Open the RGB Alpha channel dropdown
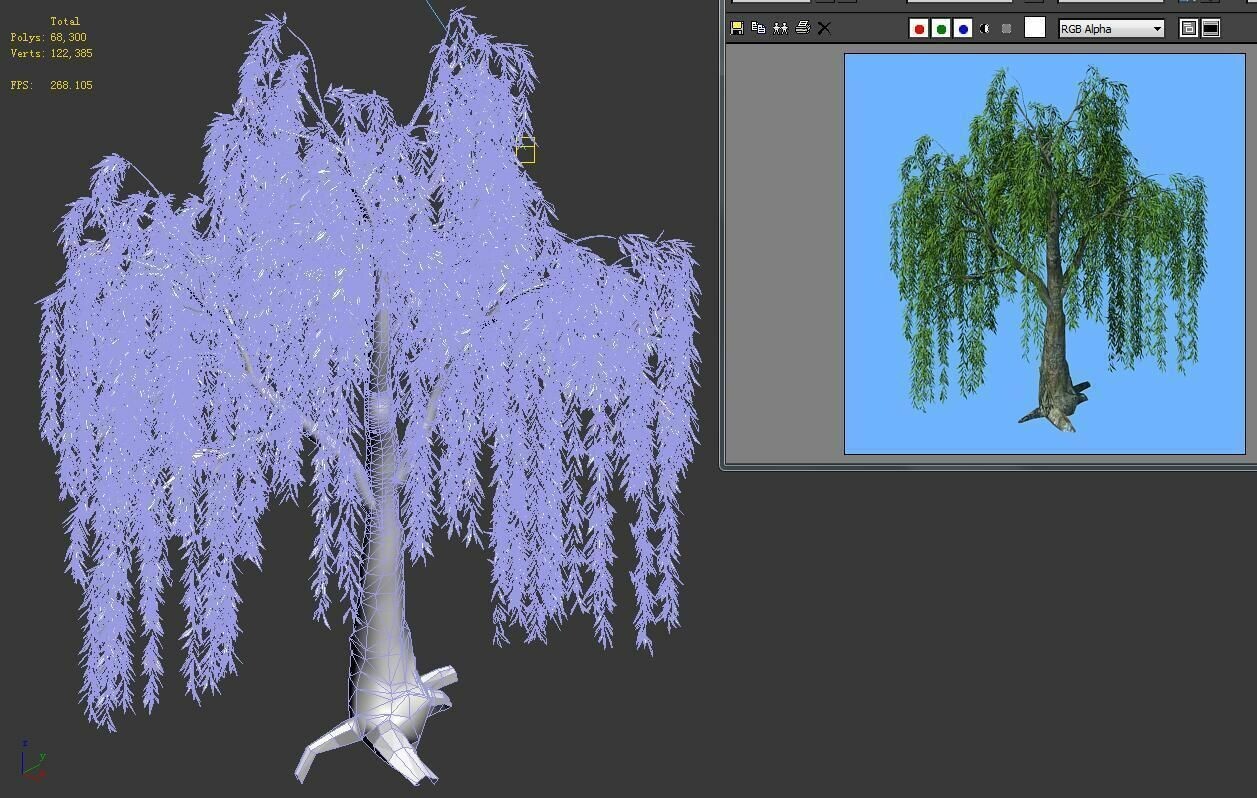The height and width of the screenshot is (798, 1257). (1157, 28)
